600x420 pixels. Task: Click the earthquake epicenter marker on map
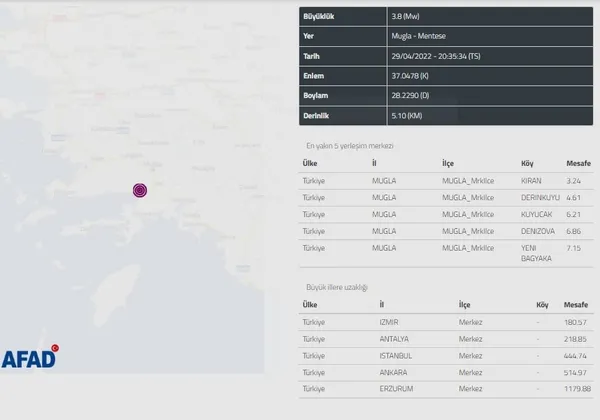[x=140, y=190]
